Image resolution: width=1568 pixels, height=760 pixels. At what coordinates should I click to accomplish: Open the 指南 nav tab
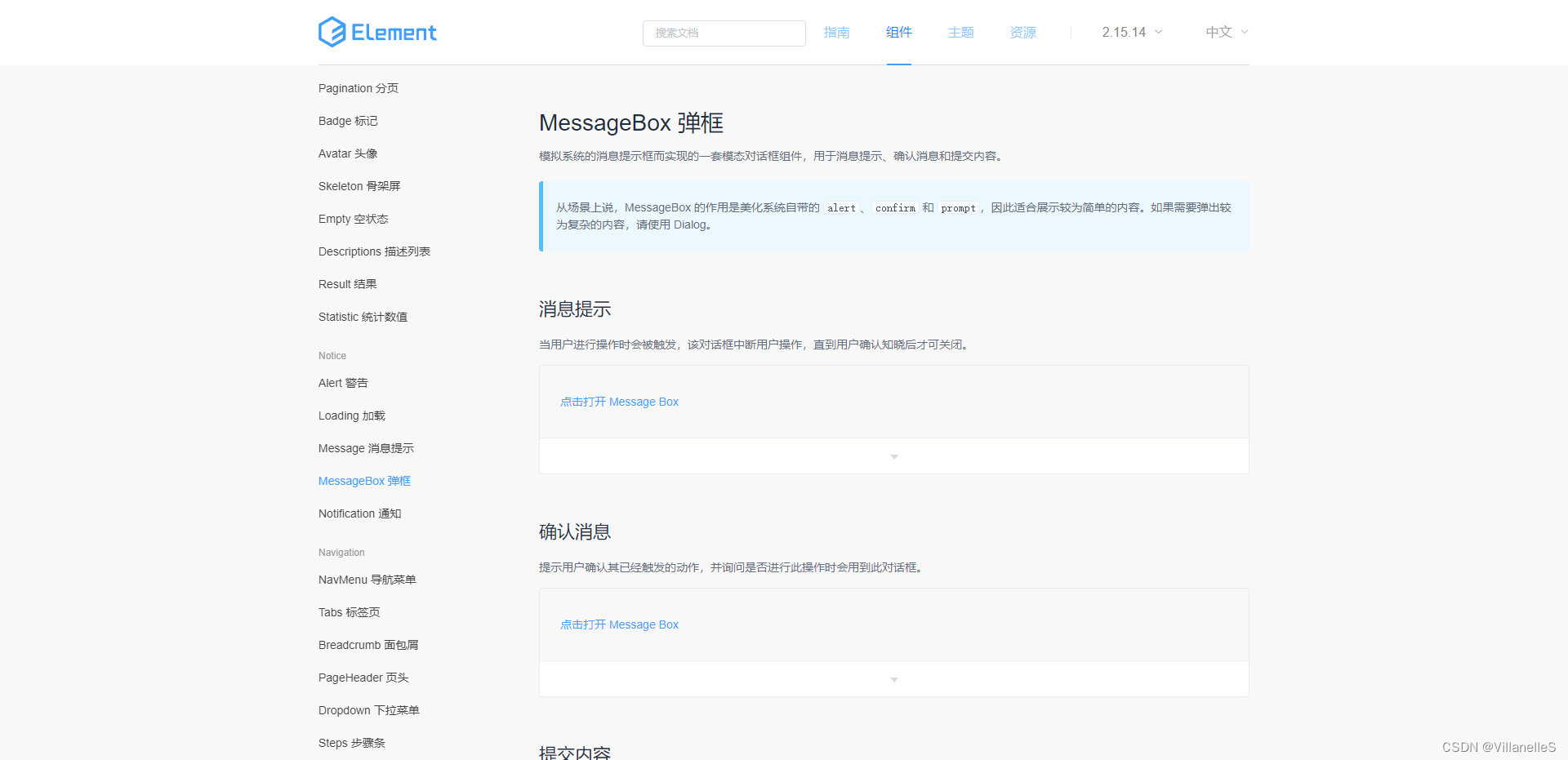836,32
